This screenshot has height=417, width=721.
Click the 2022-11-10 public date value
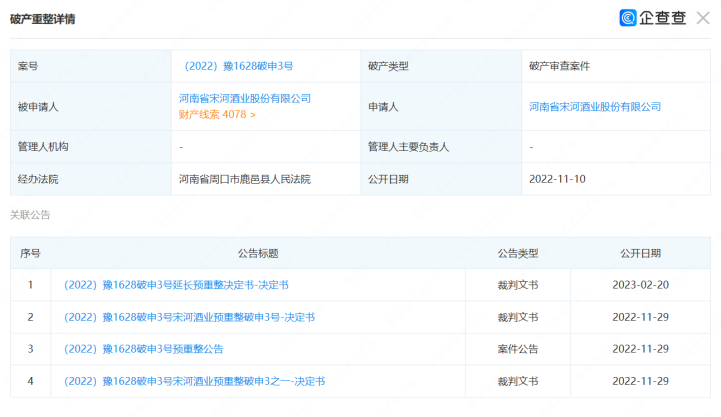557,179
